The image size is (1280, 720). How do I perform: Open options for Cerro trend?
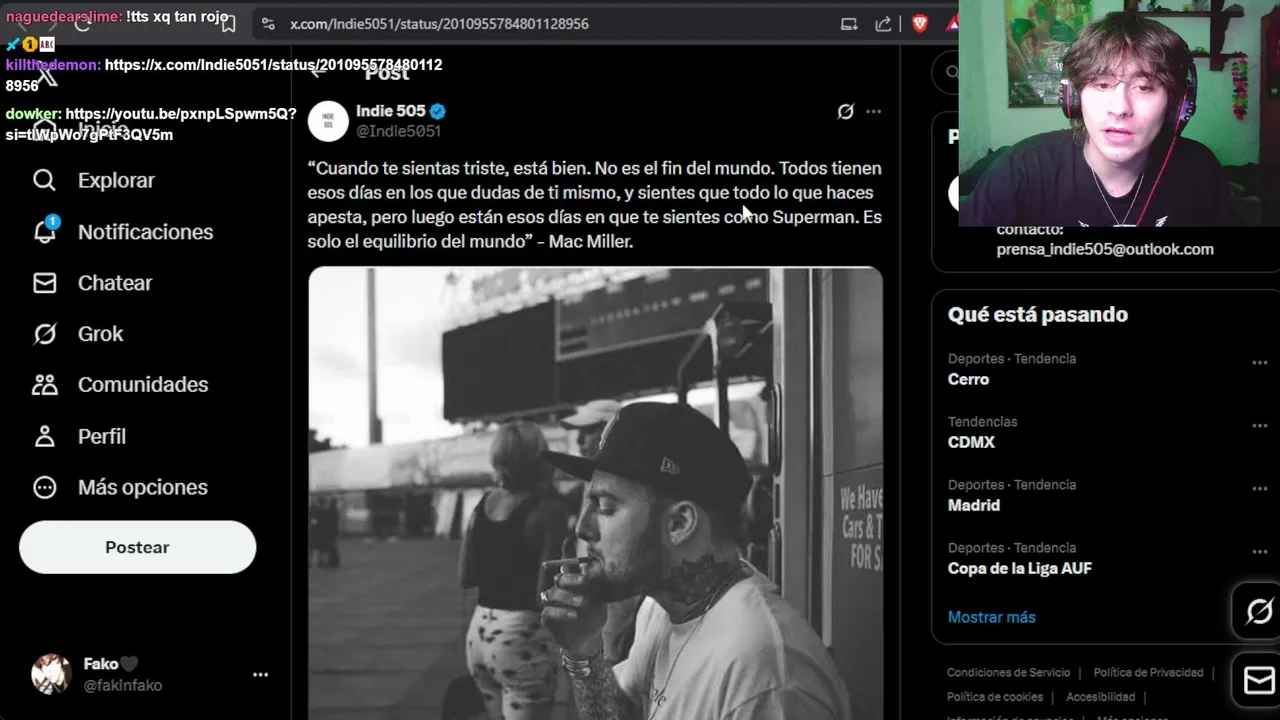point(1259,362)
